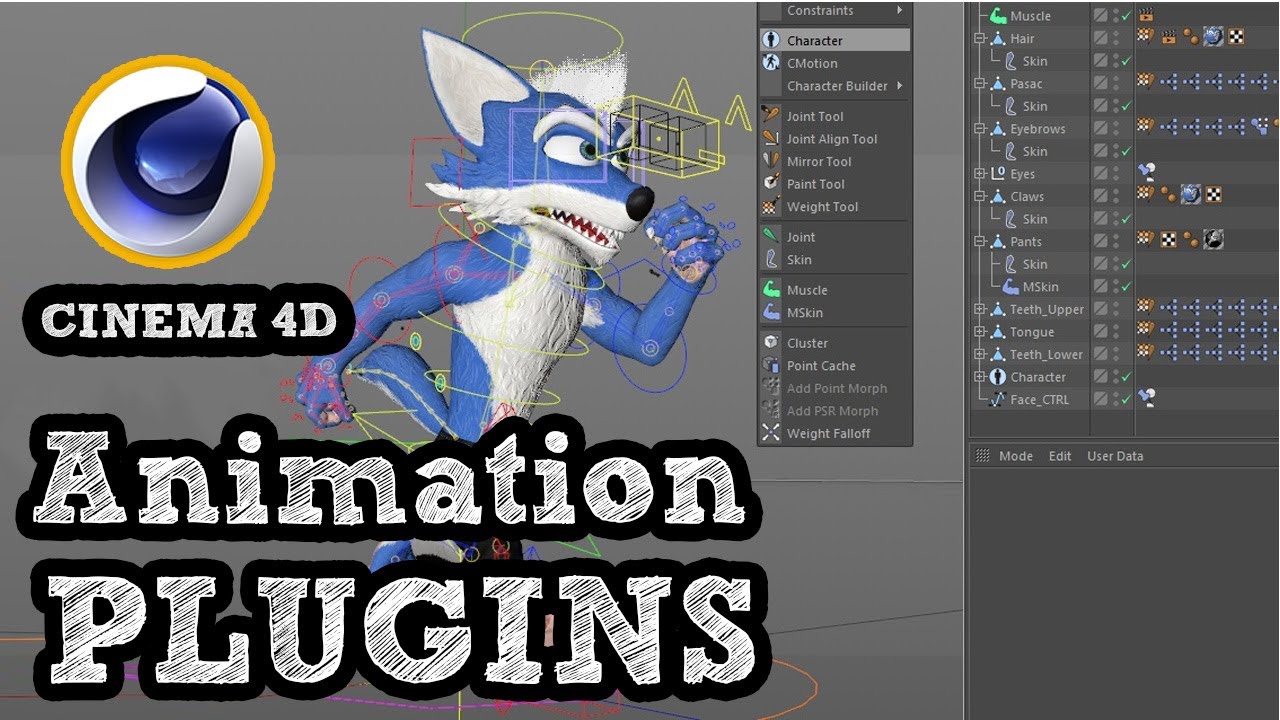
Task: Click the Face_CTRL spline icon
Action: pos(997,399)
